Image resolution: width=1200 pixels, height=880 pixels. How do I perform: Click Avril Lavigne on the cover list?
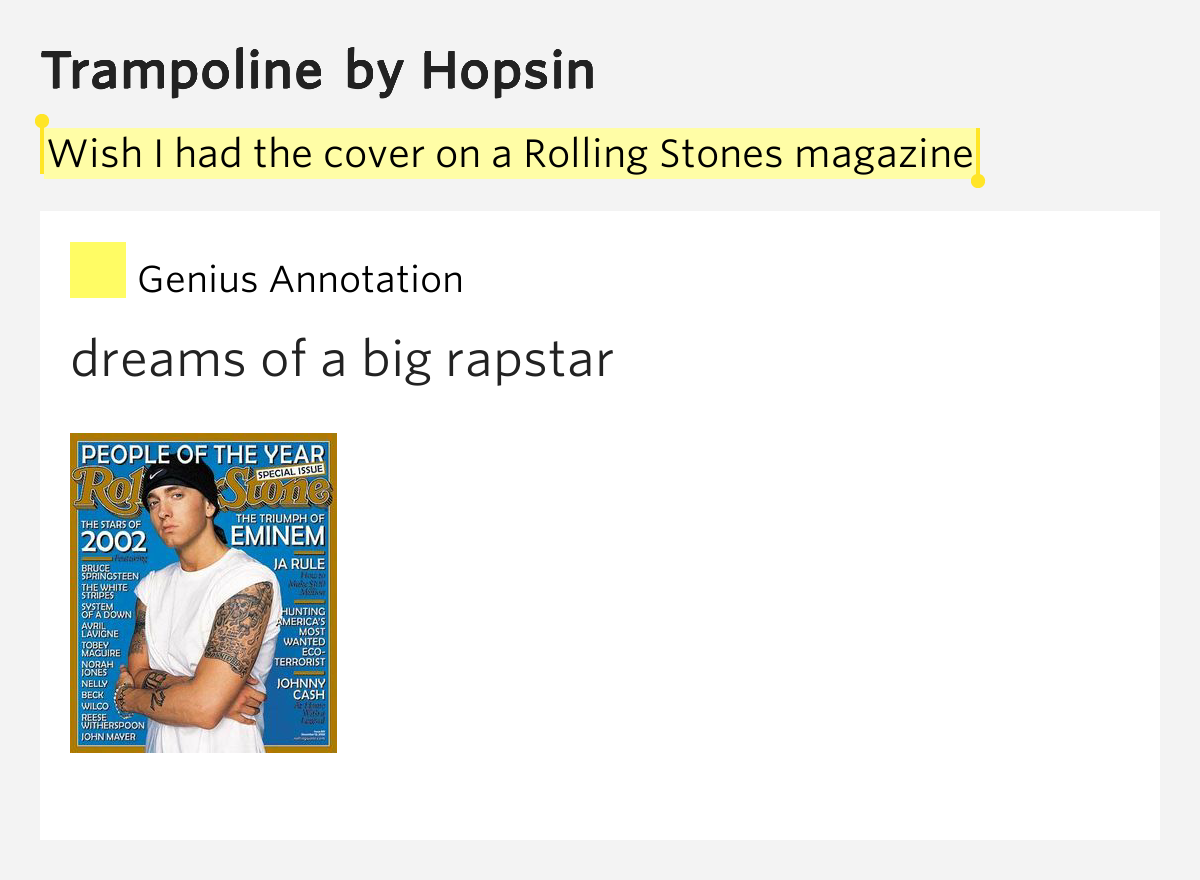[100, 629]
